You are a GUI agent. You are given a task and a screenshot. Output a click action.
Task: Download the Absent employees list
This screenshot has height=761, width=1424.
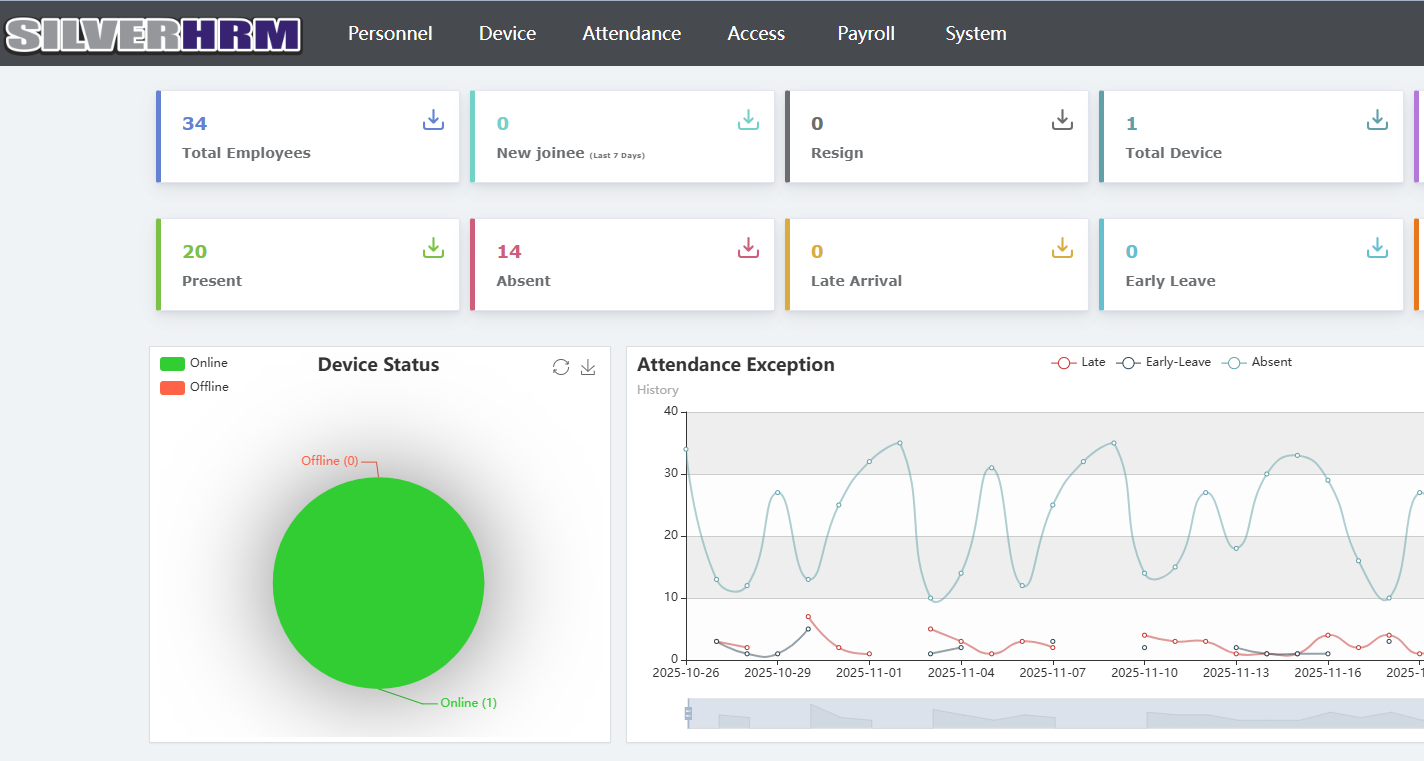pyautogui.click(x=748, y=248)
